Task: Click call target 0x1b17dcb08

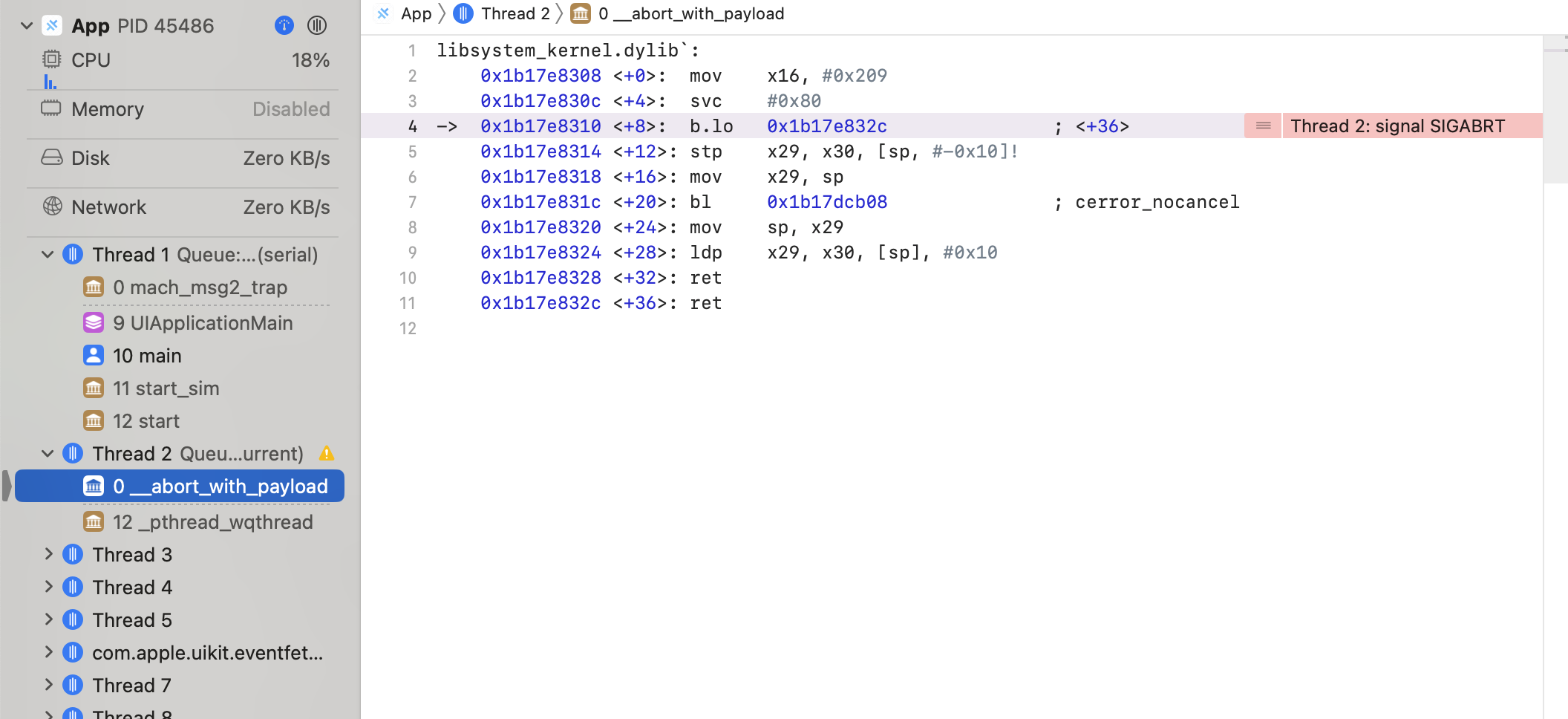Action: coord(826,202)
